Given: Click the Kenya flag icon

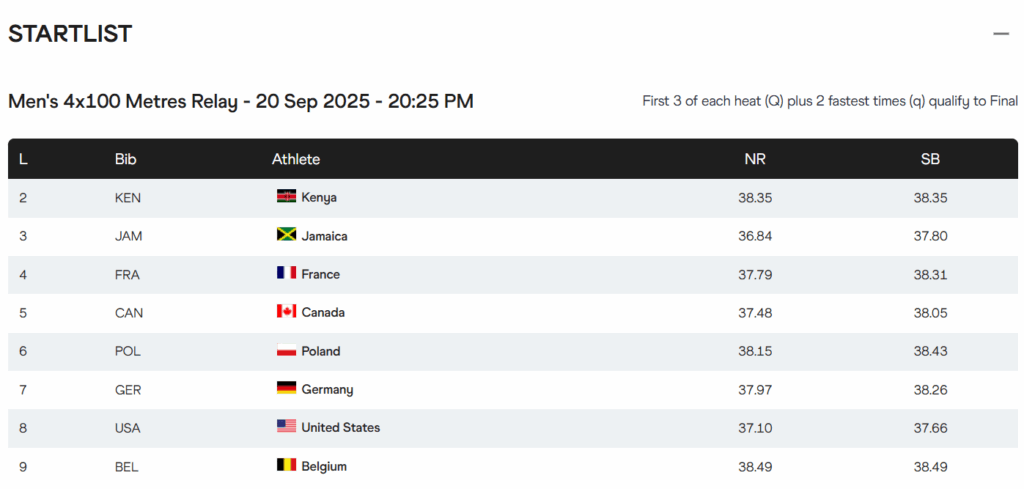Looking at the screenshot, I should click(x=286, y=197).
